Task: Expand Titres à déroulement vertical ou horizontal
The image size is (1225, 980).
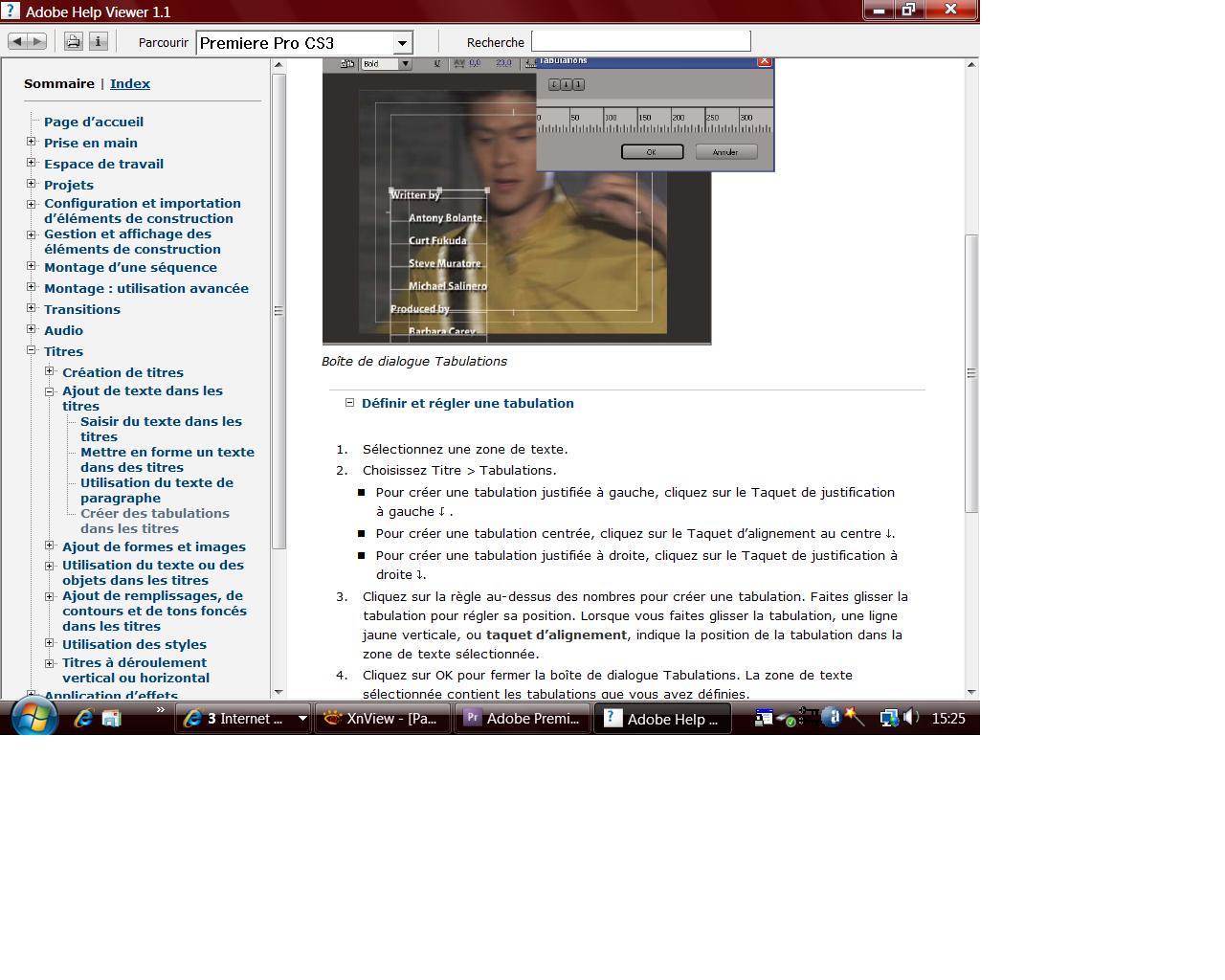Action: 50,662
